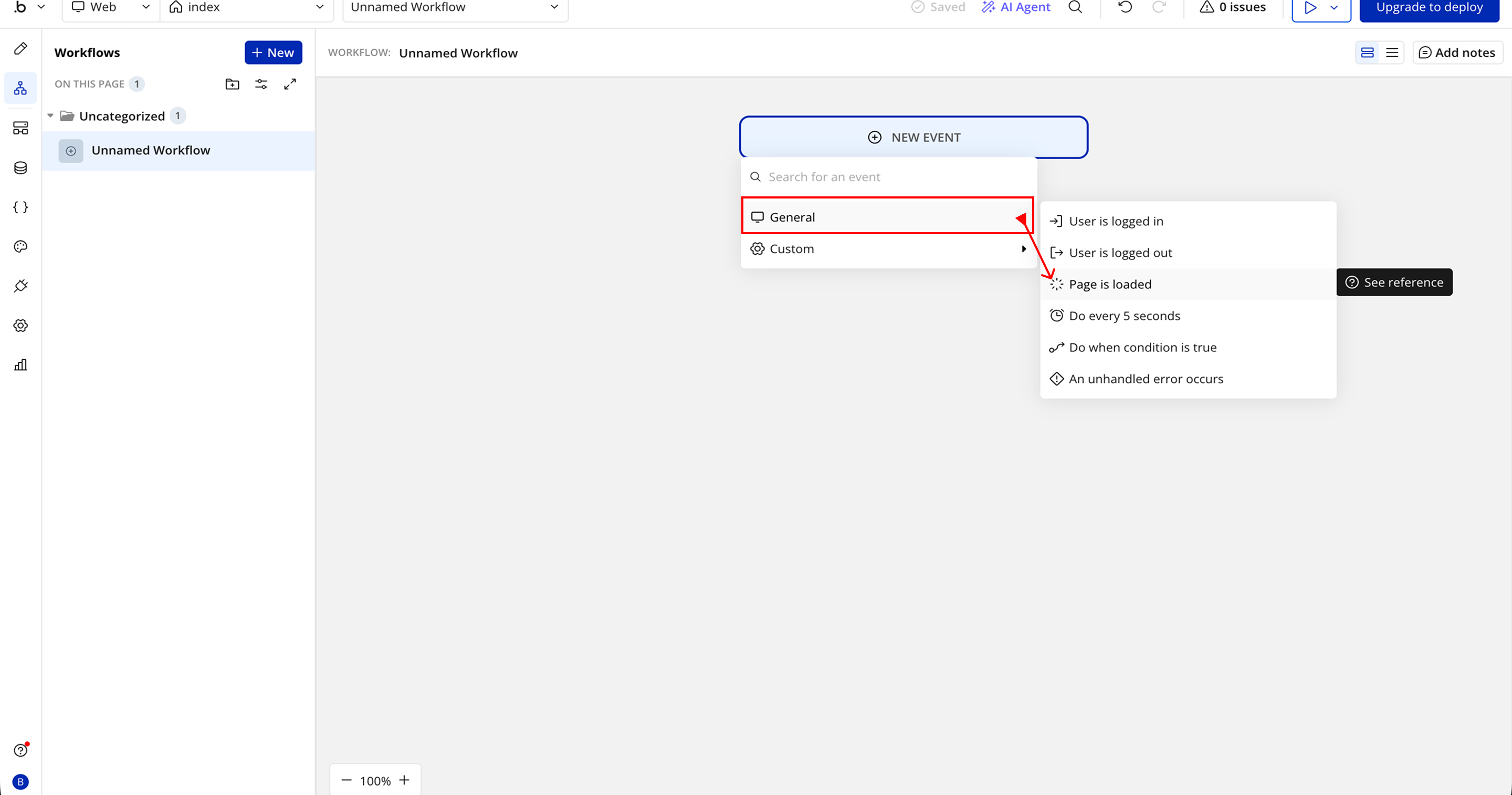This screenshot has width=1512, height=795.
Task: Switch to list view layout toggle
Action: (x=1392, y=53)
